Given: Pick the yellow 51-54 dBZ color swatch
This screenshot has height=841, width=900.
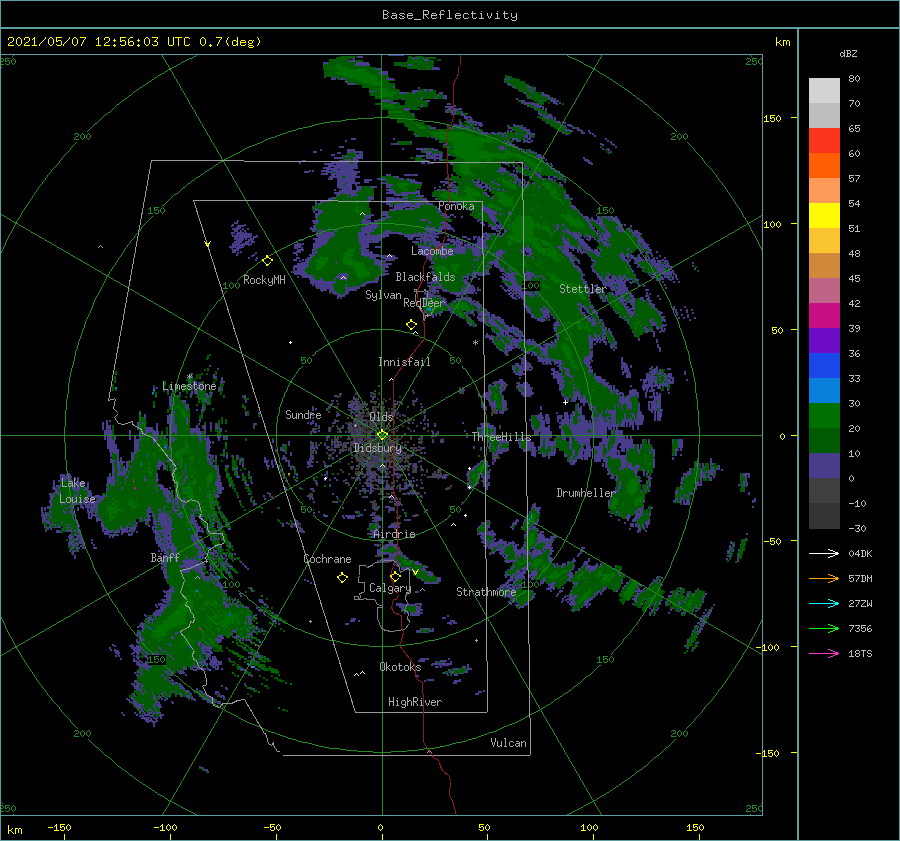Looking at the screenshot, I should pyautogui.click(x=824, y=215).
